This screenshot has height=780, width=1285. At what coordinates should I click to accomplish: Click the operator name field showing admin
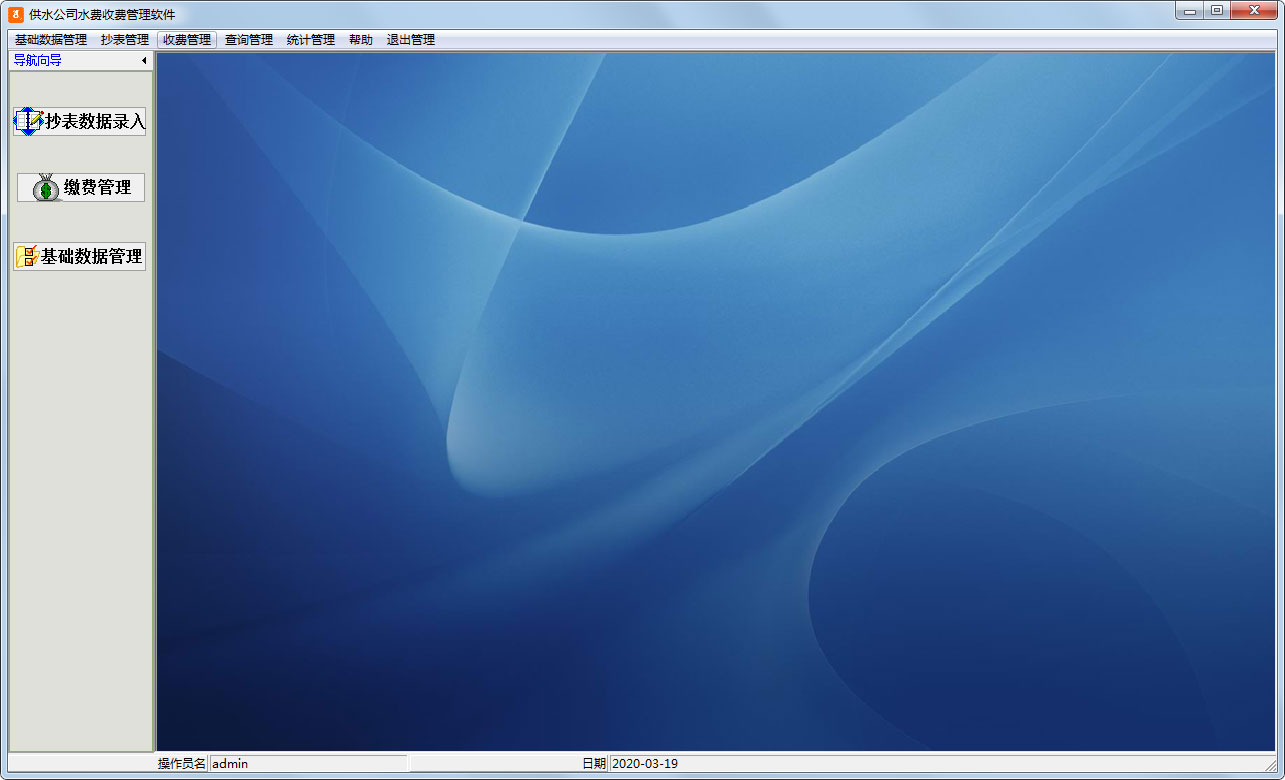click(308, 764)
